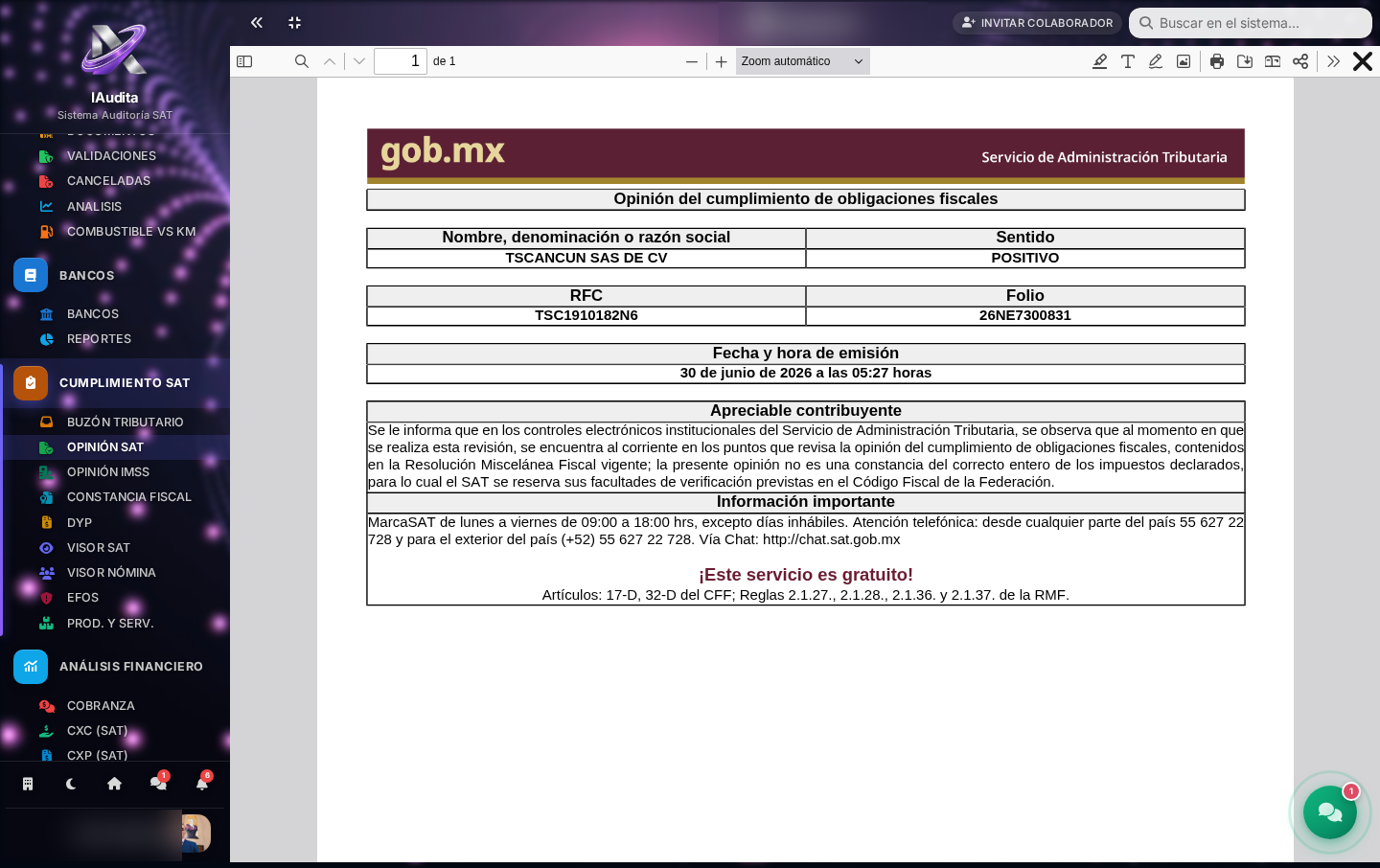Open CXP (SAT) item

tap(97, 755)
